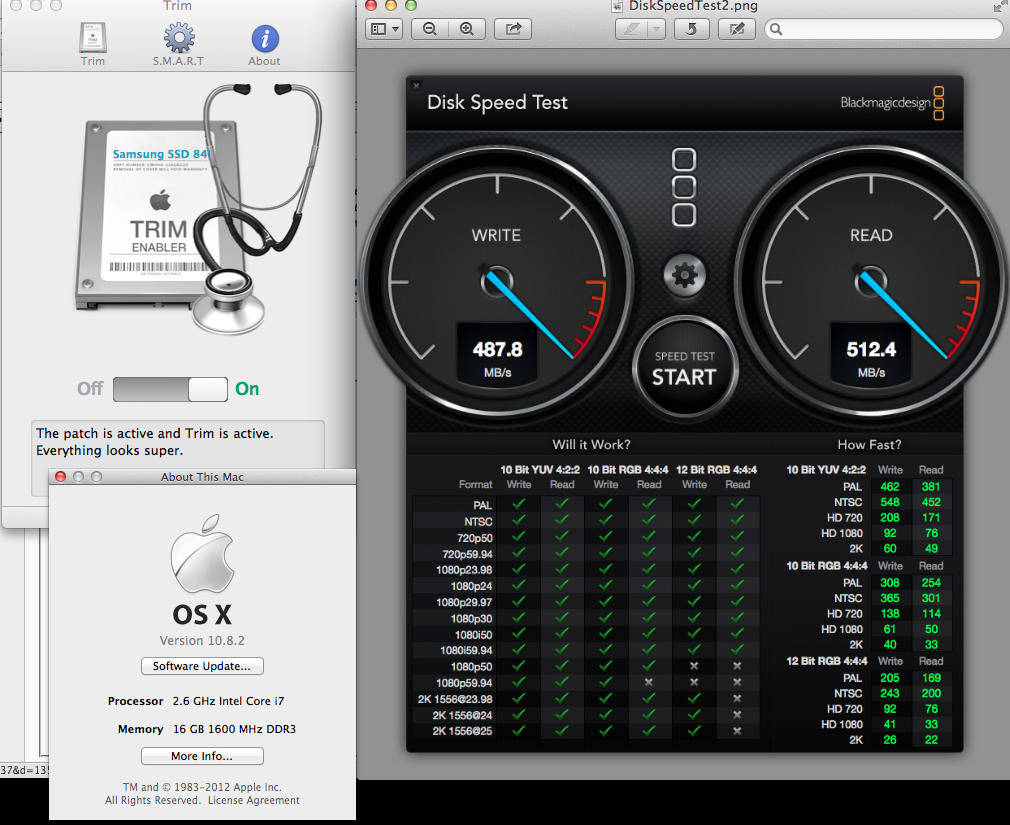Click the 462 PAL write value
This screenshot has width=1010, height=825.
tap(890, 487)
